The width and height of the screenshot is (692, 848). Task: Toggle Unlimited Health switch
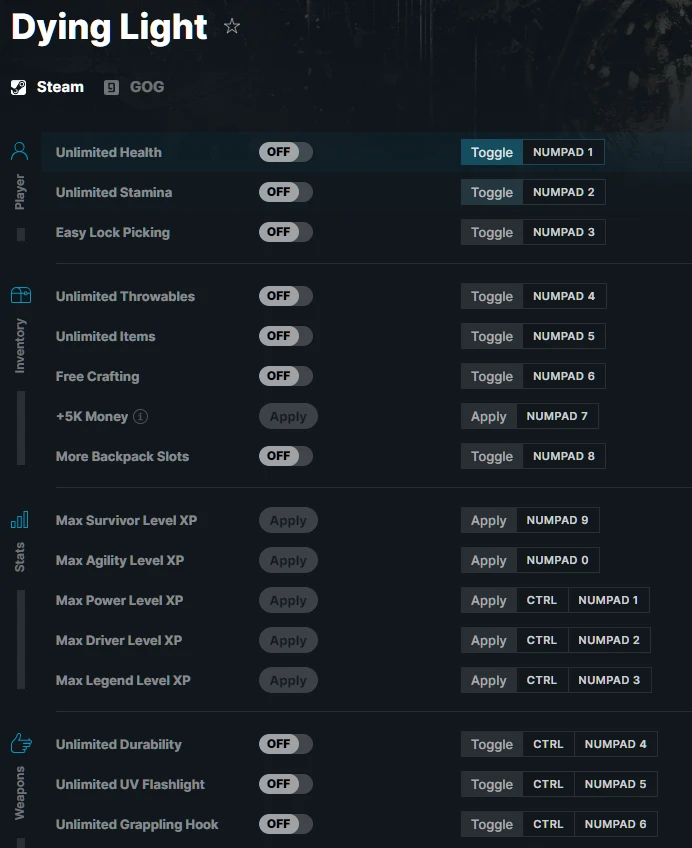[x=285, y=152]
